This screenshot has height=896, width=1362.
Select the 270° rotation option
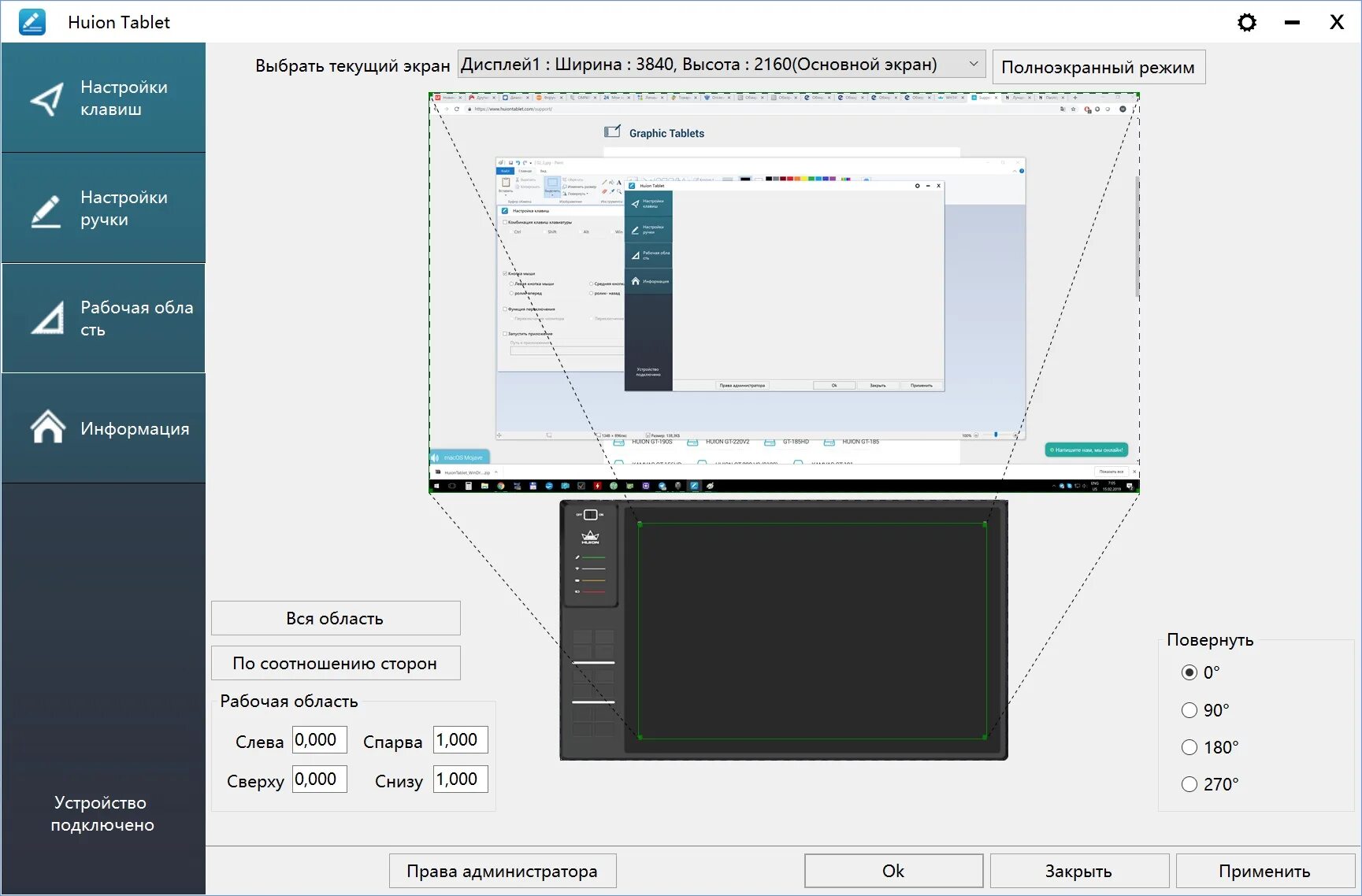click(1189, 784)
